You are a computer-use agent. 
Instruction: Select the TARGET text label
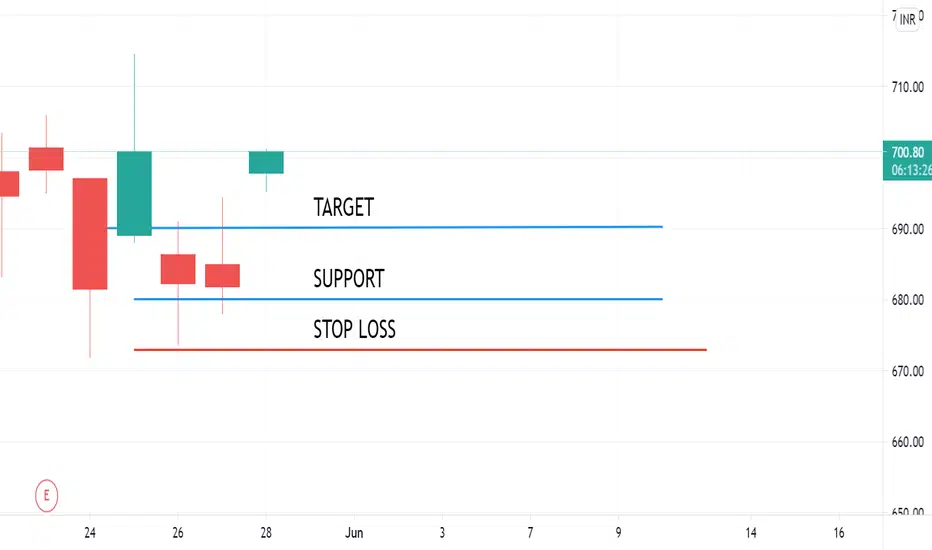tap(344, 208)
